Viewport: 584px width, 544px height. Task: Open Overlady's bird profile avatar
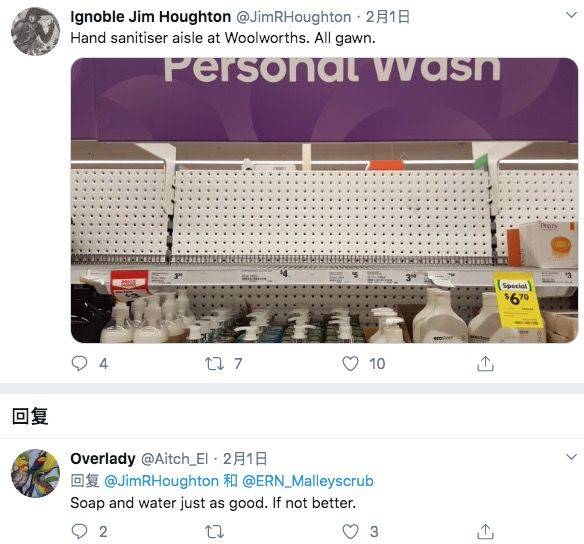click(x=35, y=473)
